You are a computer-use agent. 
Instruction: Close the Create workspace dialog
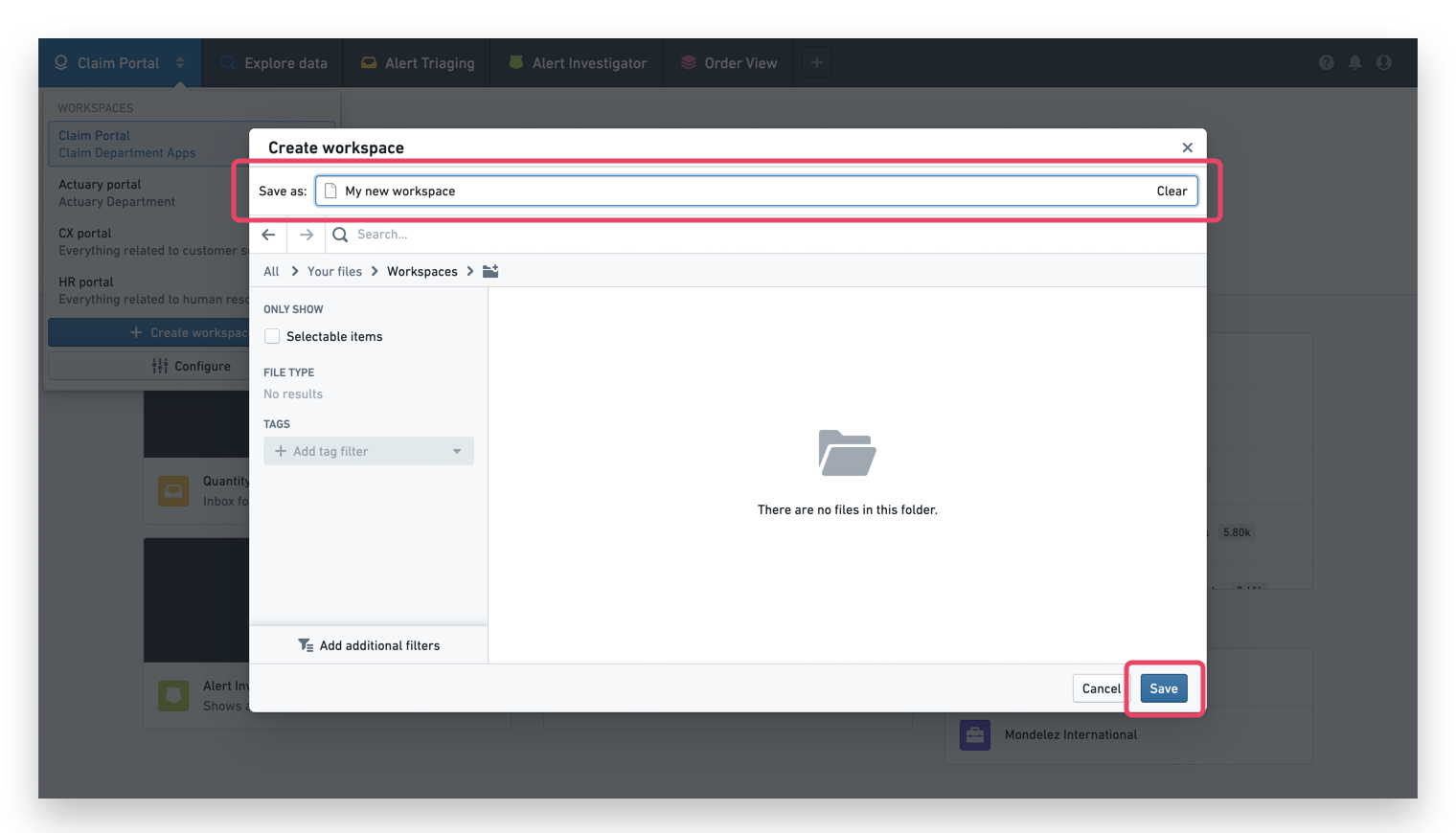click(1187, 147)
